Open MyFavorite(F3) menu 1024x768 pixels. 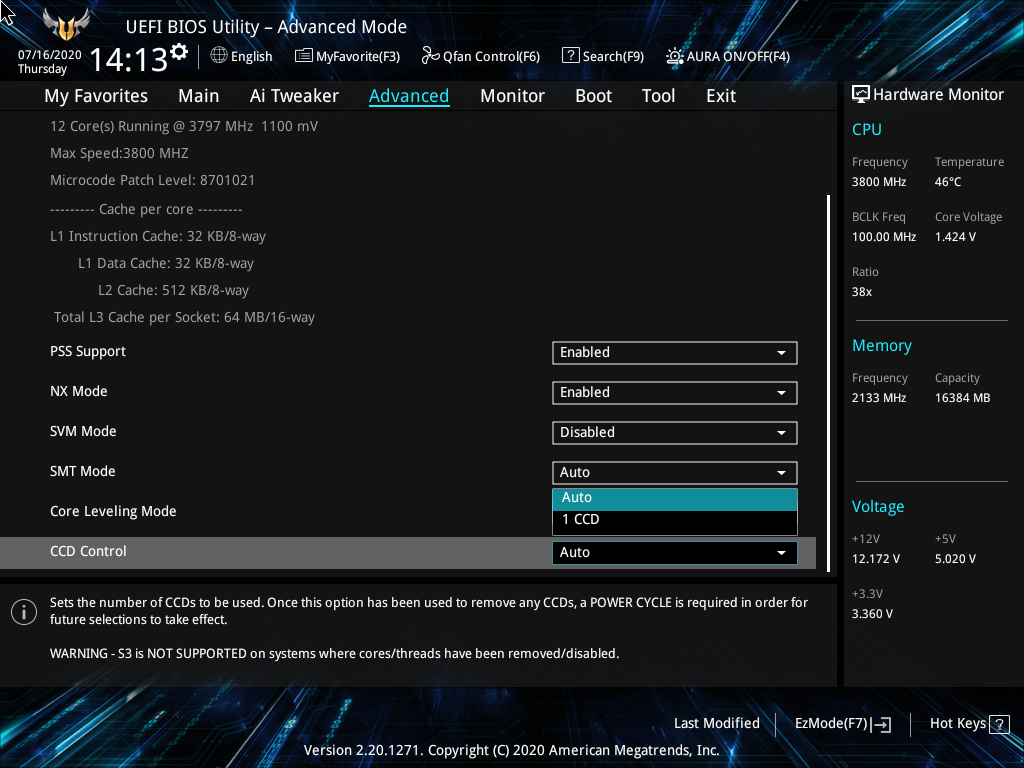click(x=358, y=57)
